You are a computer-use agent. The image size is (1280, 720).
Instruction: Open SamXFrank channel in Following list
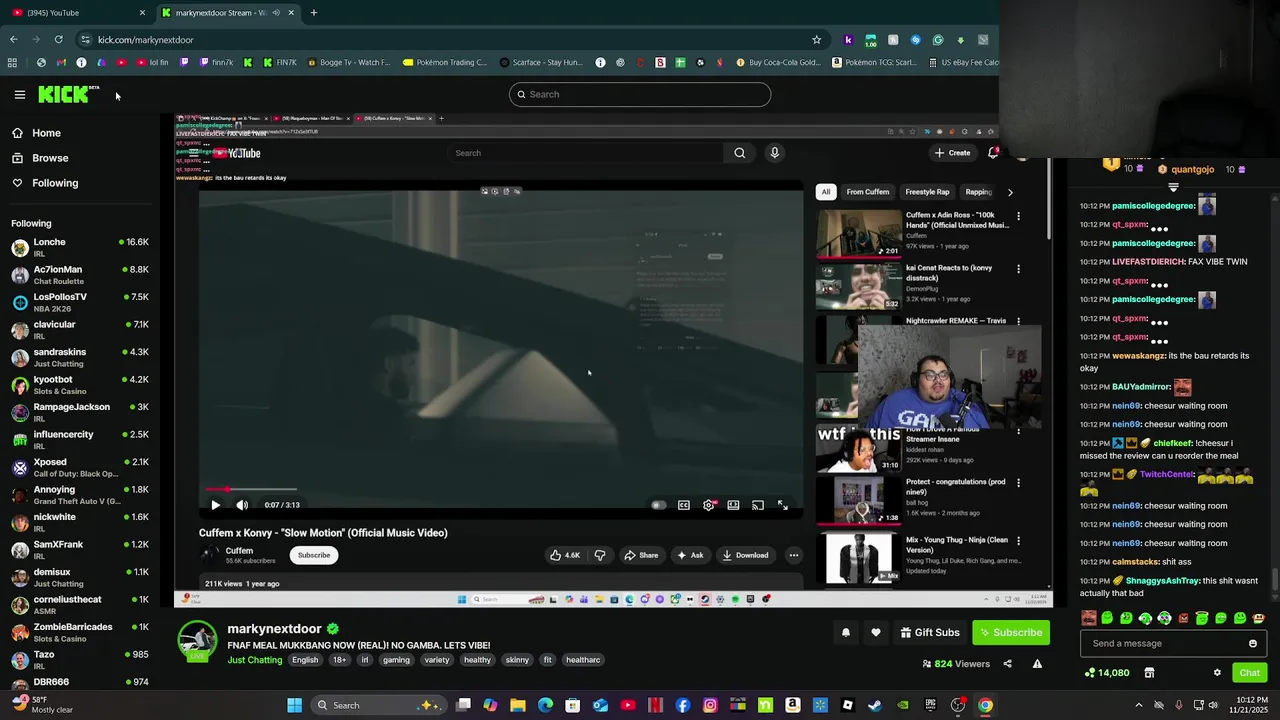point(80,550)
